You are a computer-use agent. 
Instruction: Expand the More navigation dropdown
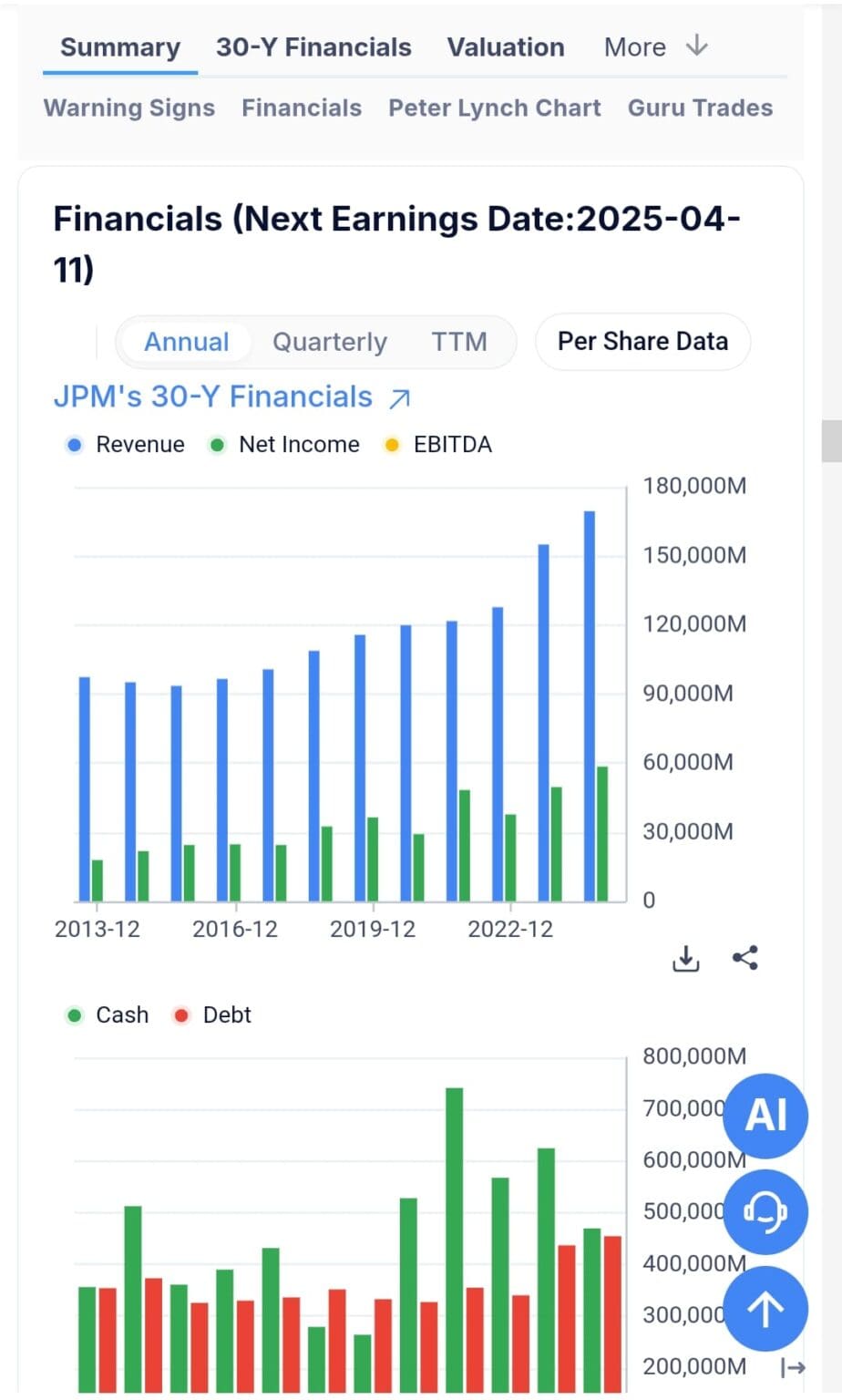click(654, 46)
